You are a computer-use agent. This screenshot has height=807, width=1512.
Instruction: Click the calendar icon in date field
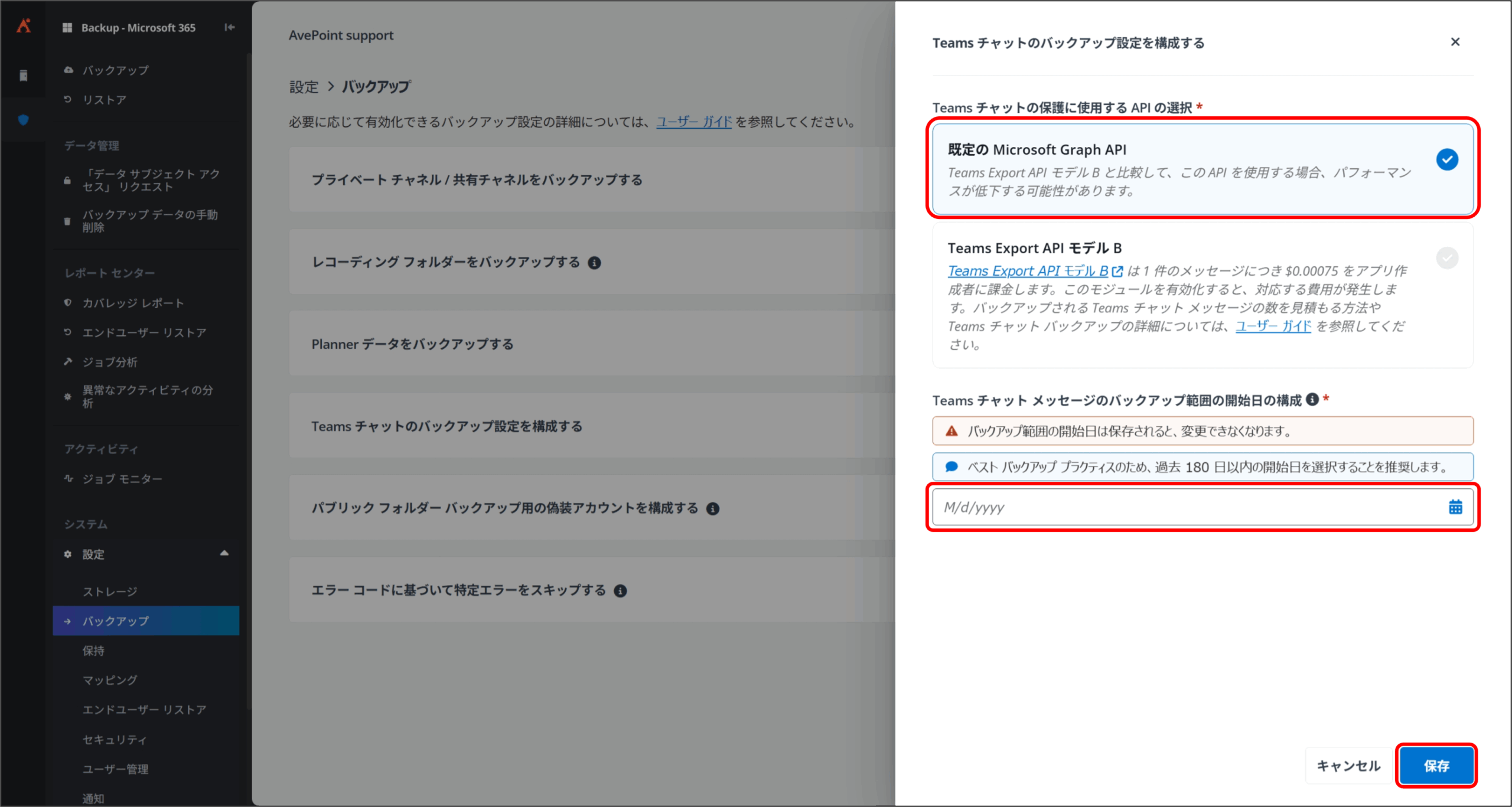point(1455,507)
